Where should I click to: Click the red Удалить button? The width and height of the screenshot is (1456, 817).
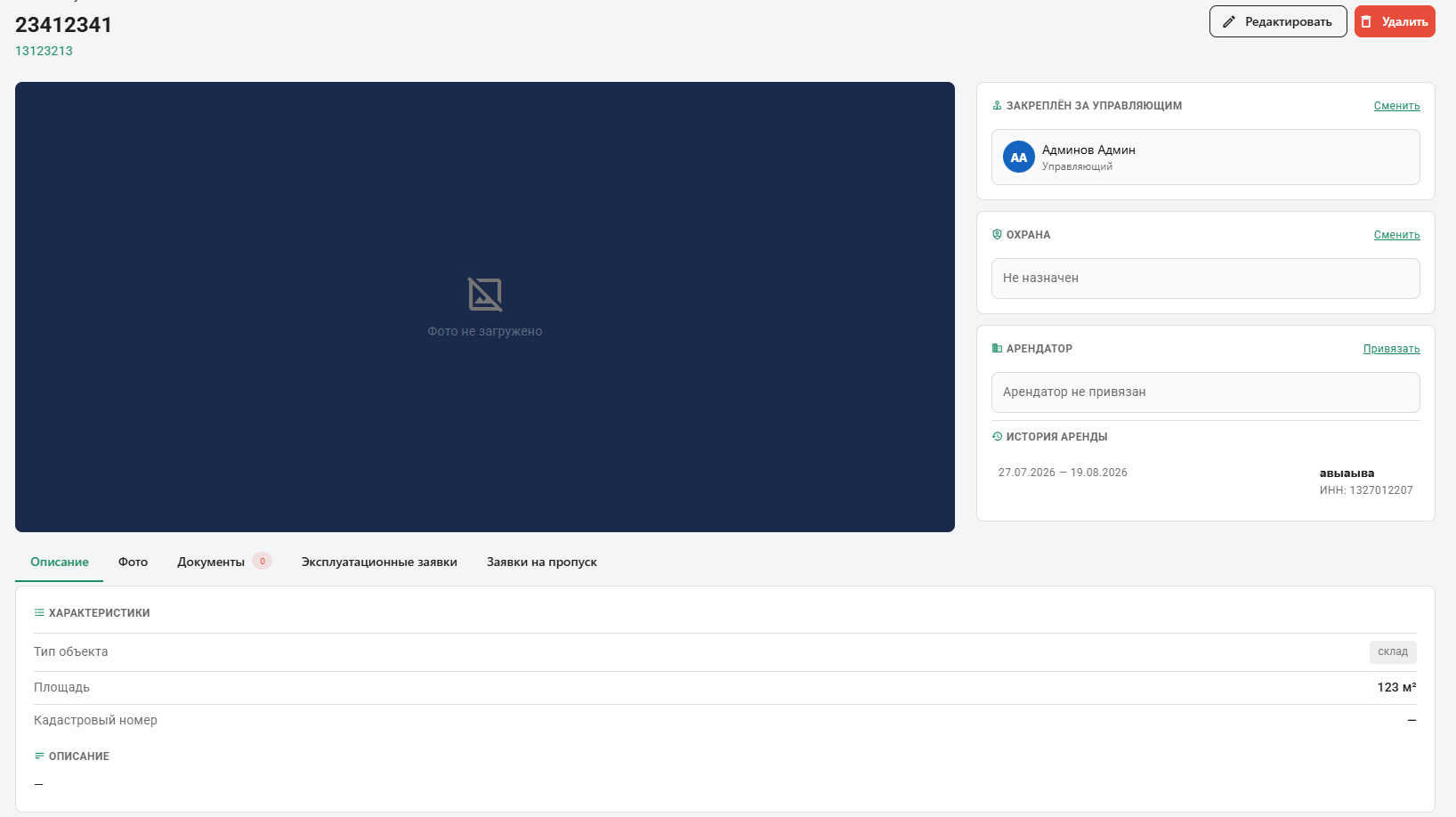(x=1395, y=21)
